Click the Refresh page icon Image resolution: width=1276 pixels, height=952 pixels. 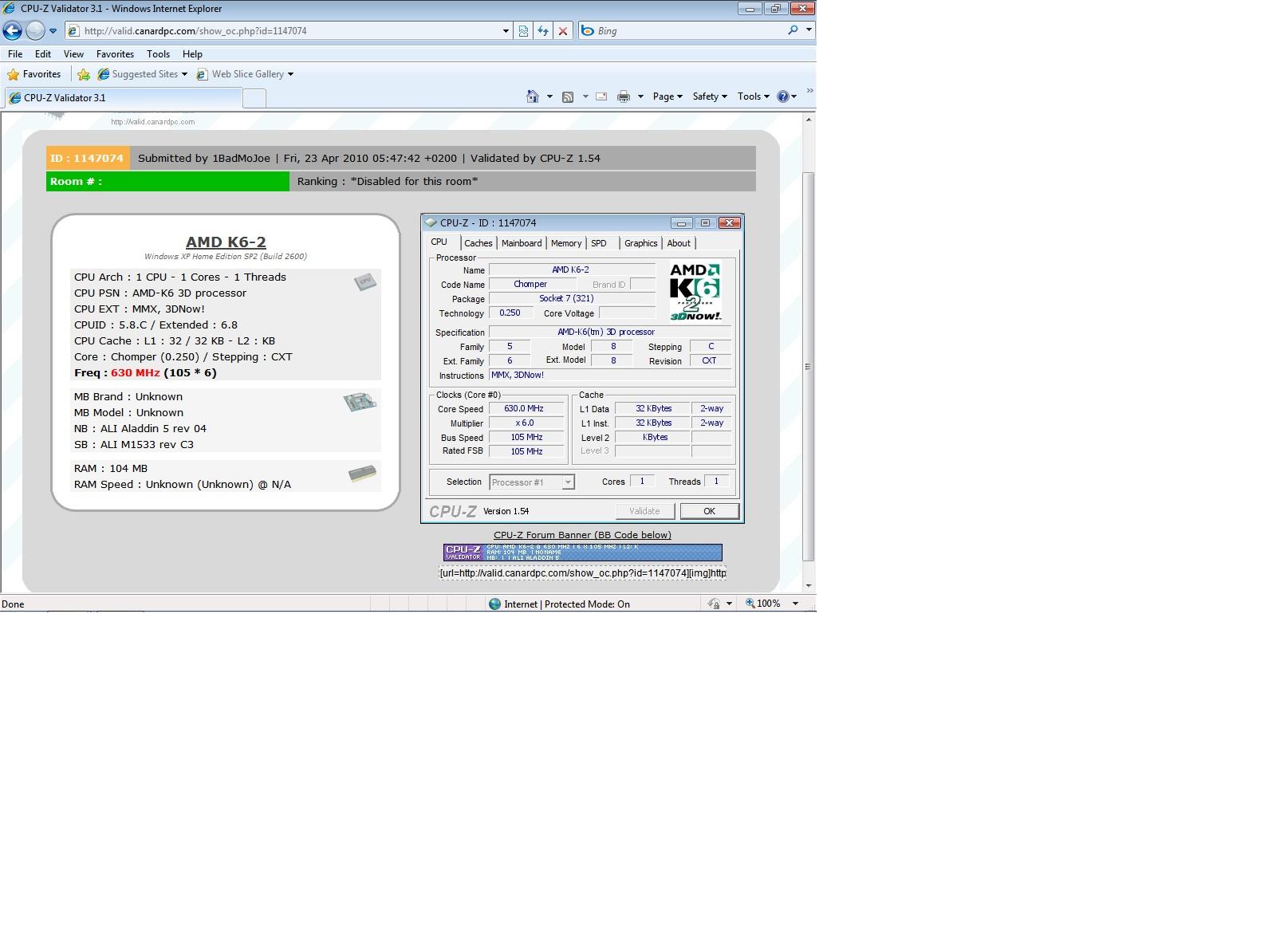(543, 31)
